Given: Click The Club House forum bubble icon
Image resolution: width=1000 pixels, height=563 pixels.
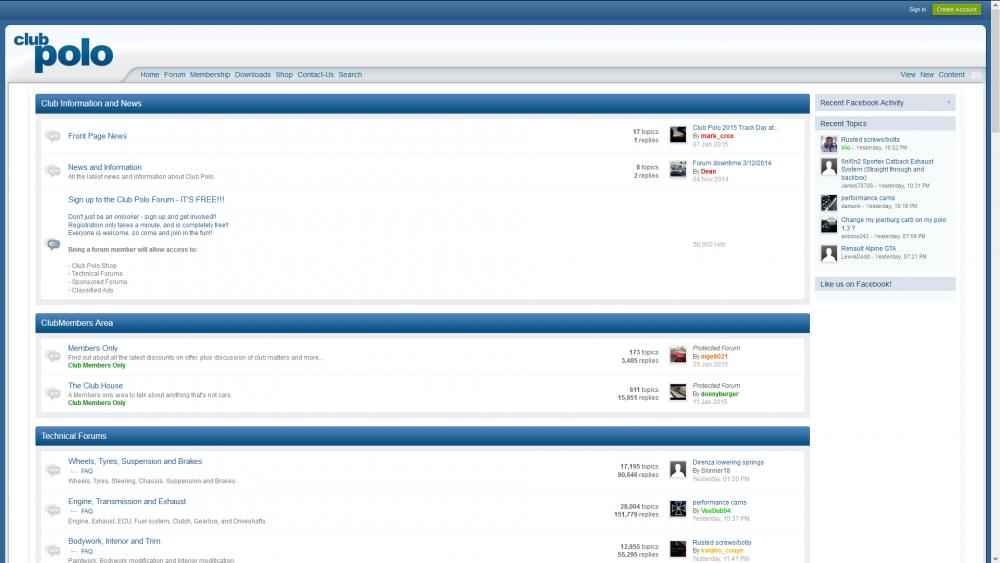Looking at the screenshot, I should coord(54,393).
